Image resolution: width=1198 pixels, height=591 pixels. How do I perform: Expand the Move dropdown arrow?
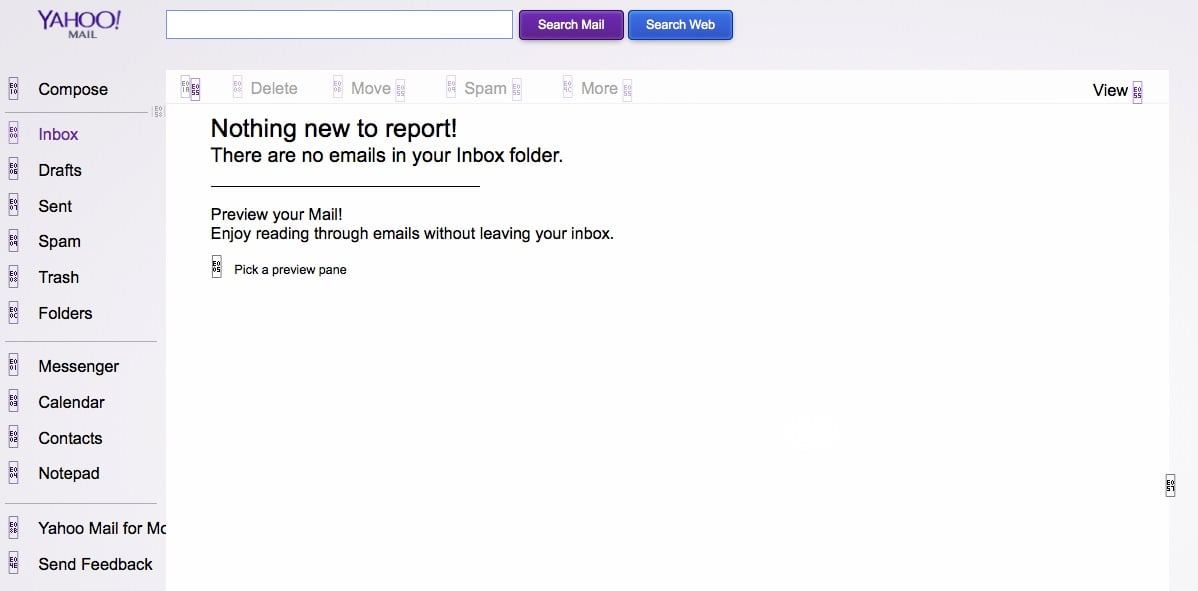pyautogui.click(x=400, y=90)
